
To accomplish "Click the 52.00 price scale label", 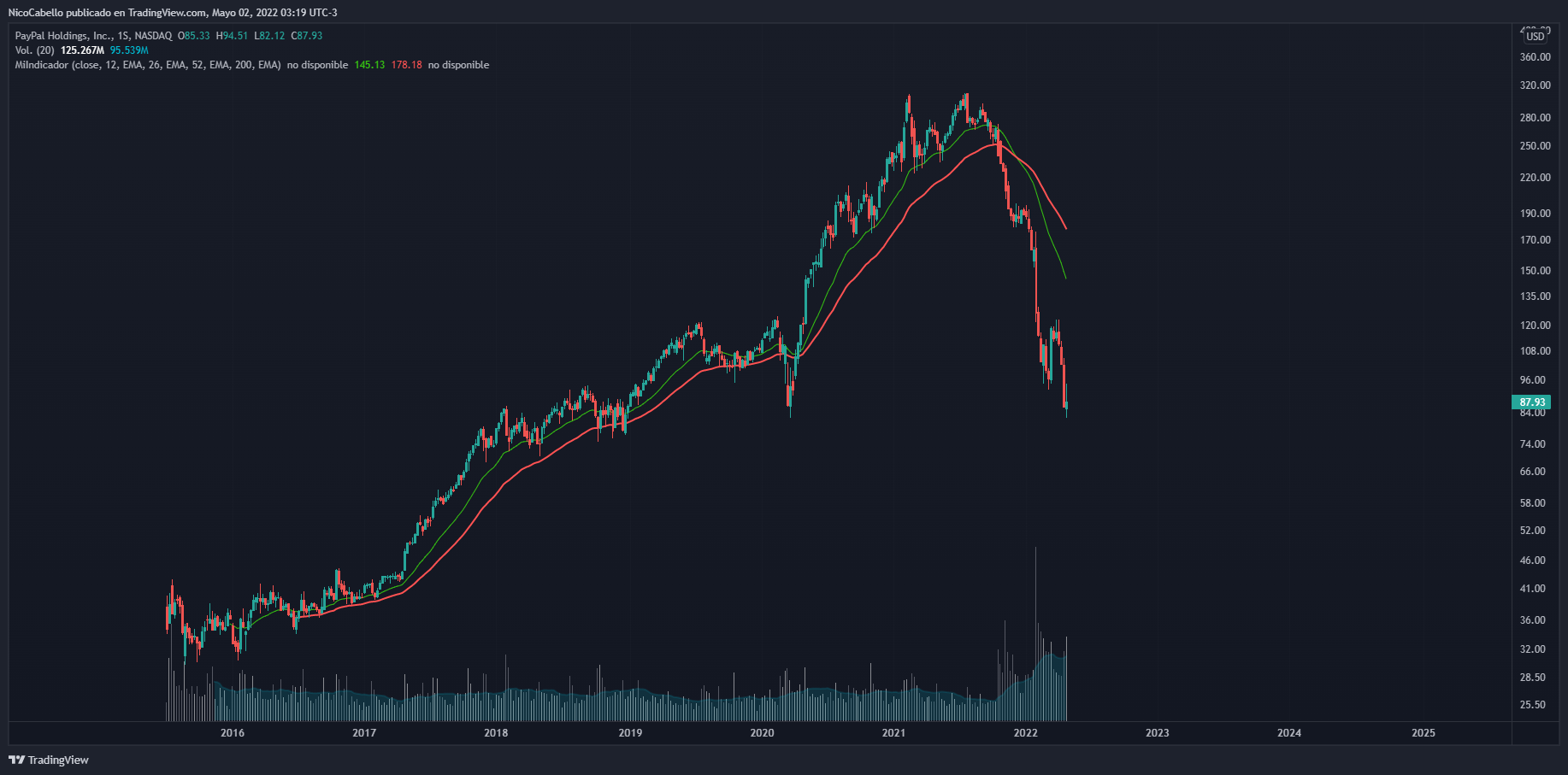I will coord(1533,531).
